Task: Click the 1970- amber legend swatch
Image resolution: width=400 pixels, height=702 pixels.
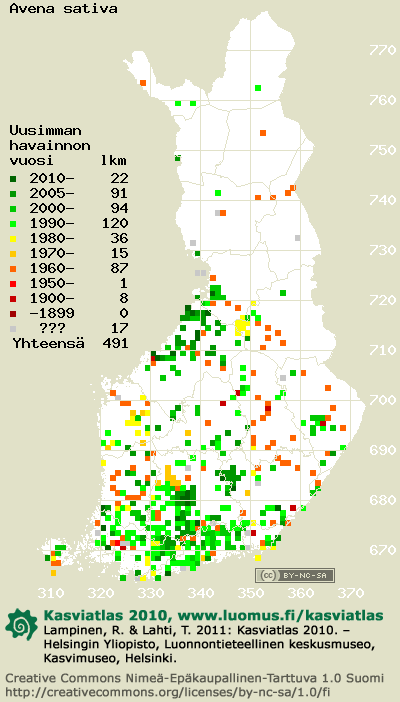Action: (x=13, y=254)
